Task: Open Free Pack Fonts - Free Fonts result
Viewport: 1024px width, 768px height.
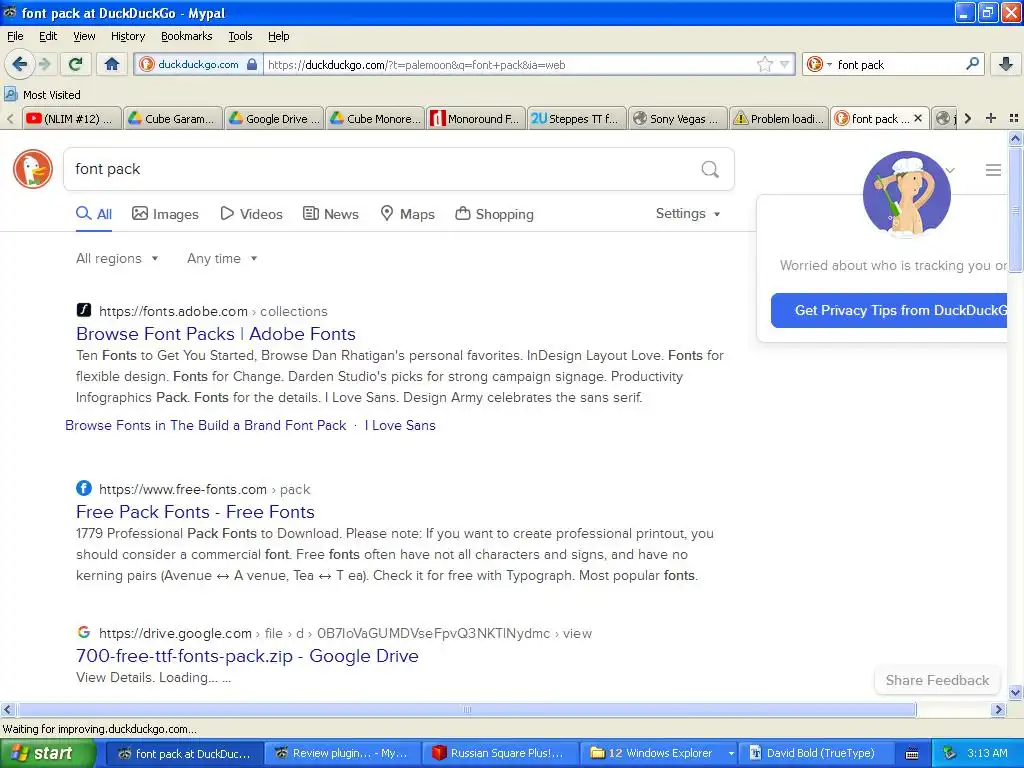Action: pyautogui.click(x=195, y=511)
